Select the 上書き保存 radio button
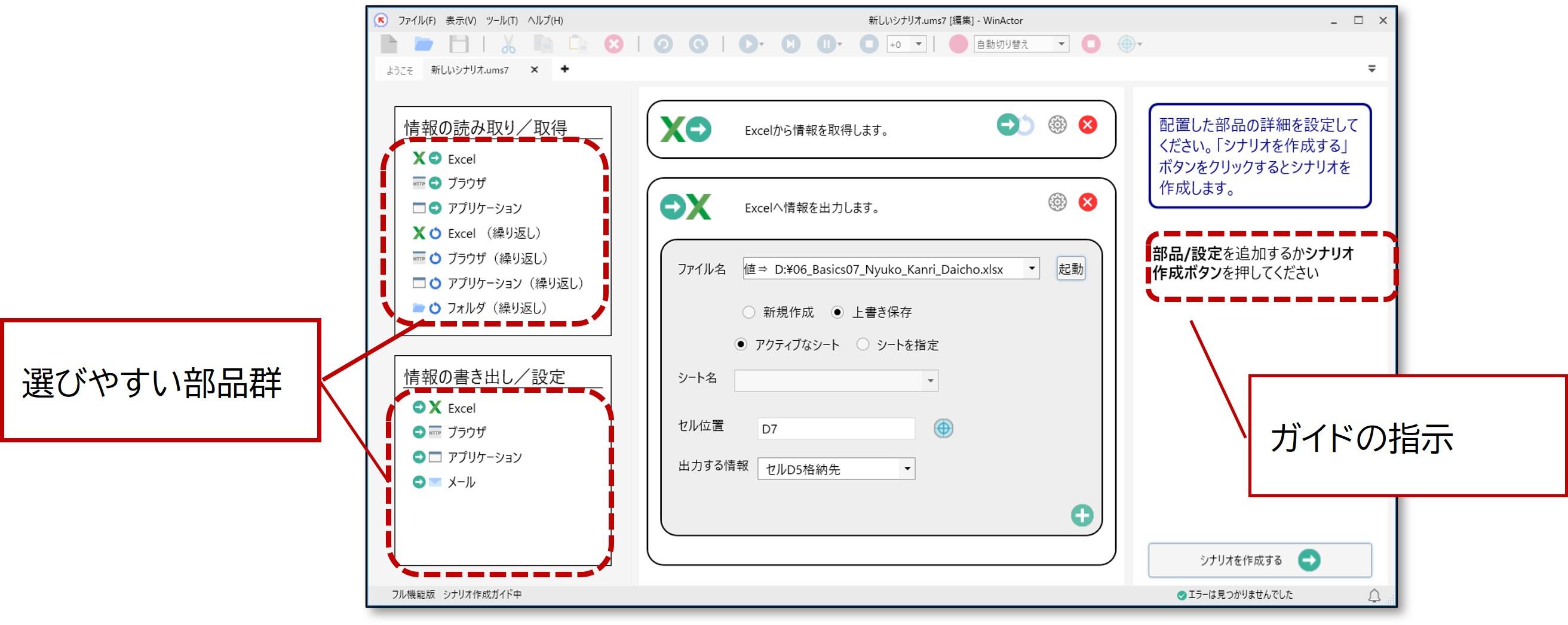The image size is (1568, 625). pyautogui.click(x=837, y=312)
